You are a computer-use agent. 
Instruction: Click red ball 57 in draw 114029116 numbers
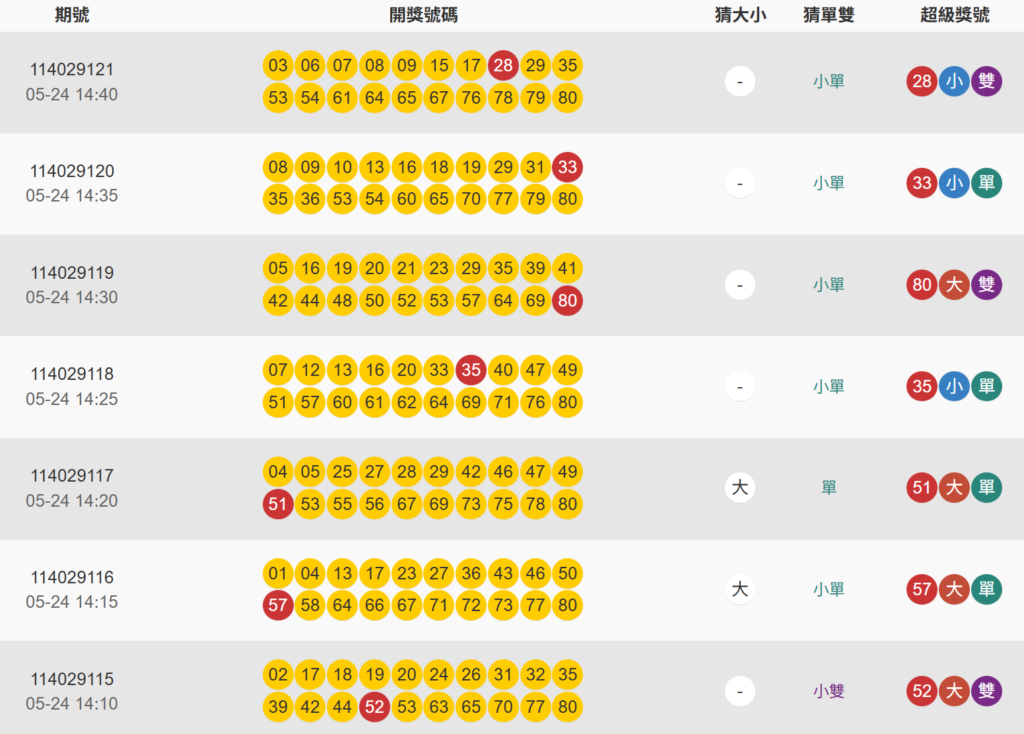[x=278, y=605]
